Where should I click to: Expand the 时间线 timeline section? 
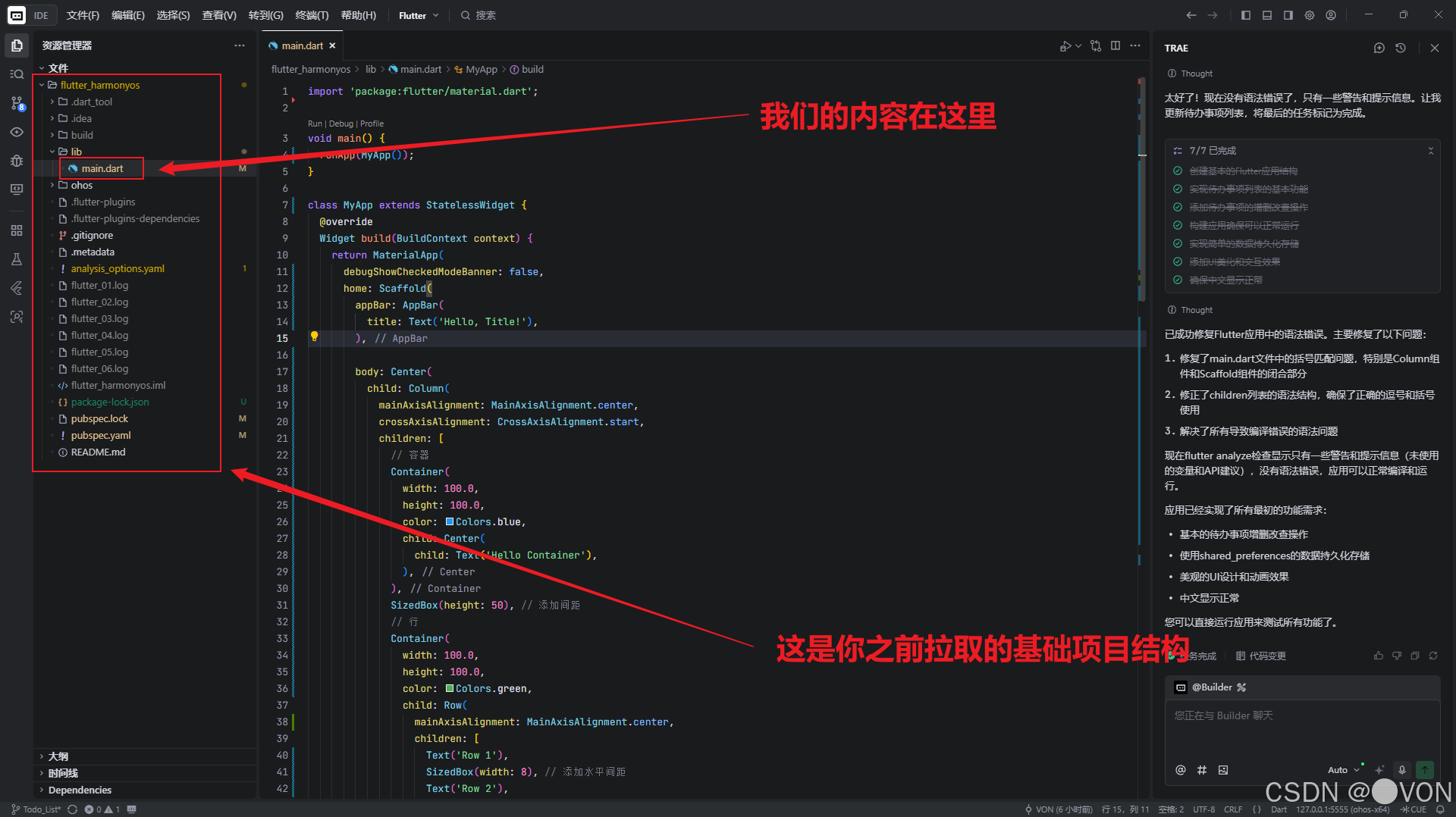pyautogui.click(x=63, y=773)
